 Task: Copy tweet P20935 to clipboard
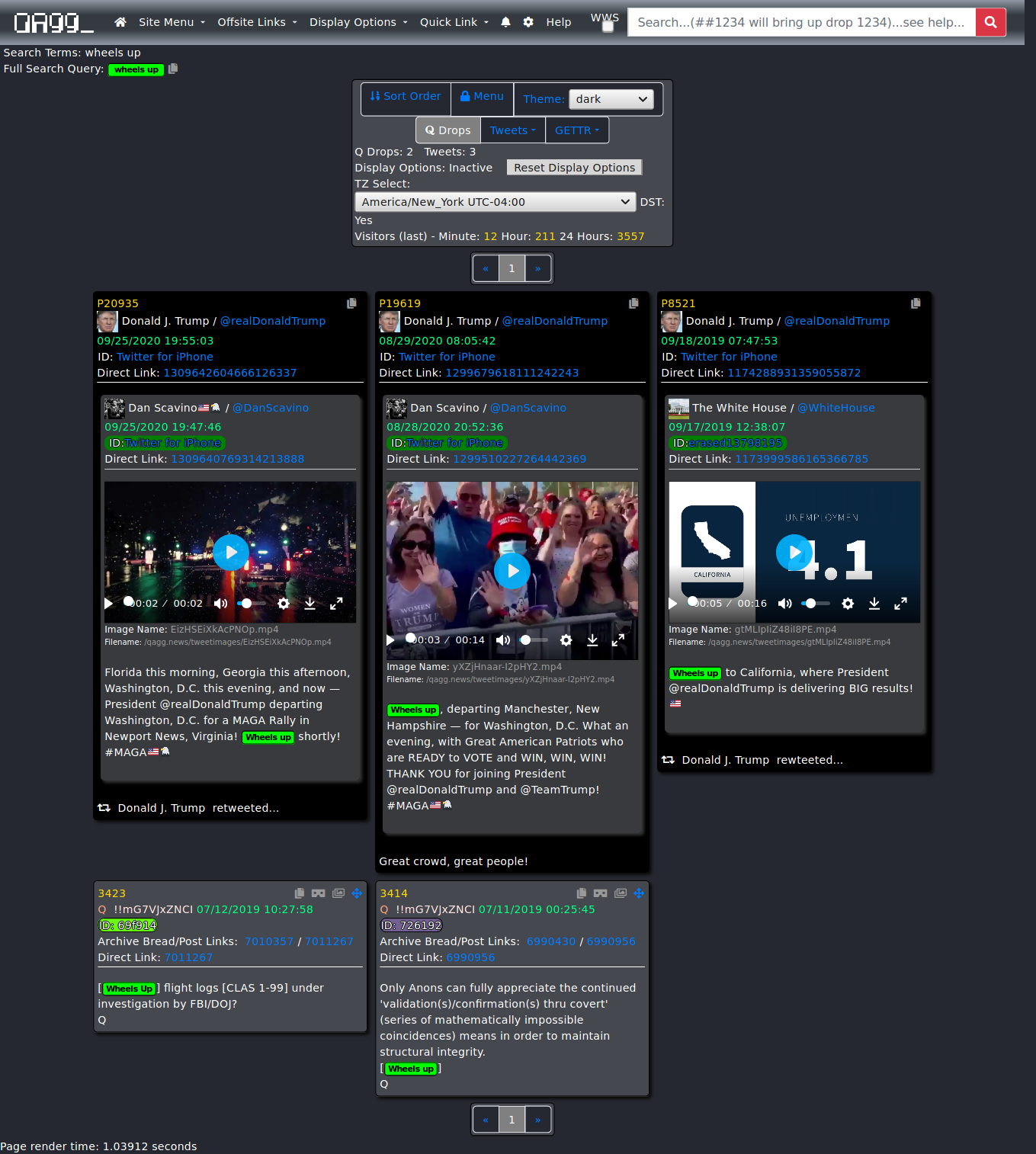(351, 303)
